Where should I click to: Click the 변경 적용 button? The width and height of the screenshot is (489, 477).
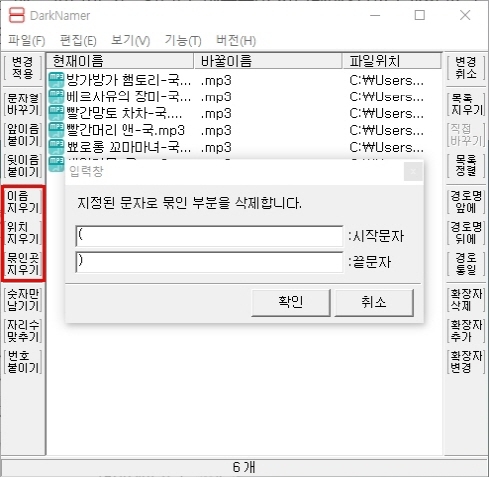pyautogui.click(x=23, y=68)
